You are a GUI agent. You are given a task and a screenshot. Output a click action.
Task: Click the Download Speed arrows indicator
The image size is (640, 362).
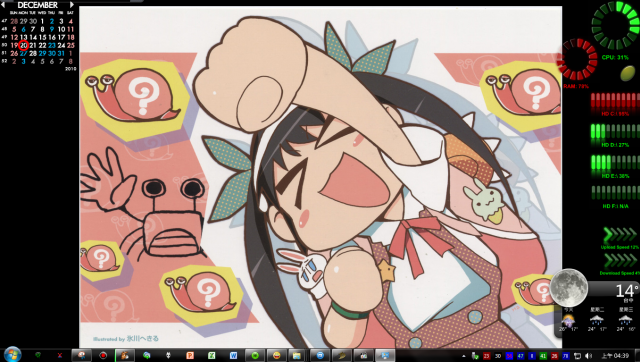point(620,261)
